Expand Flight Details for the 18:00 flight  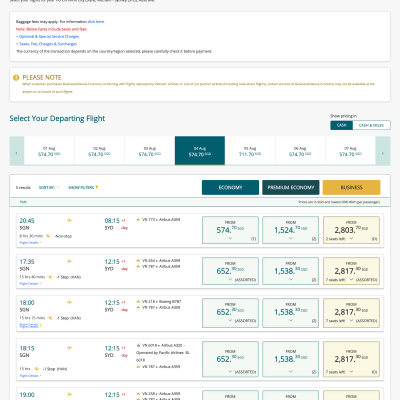30,326
